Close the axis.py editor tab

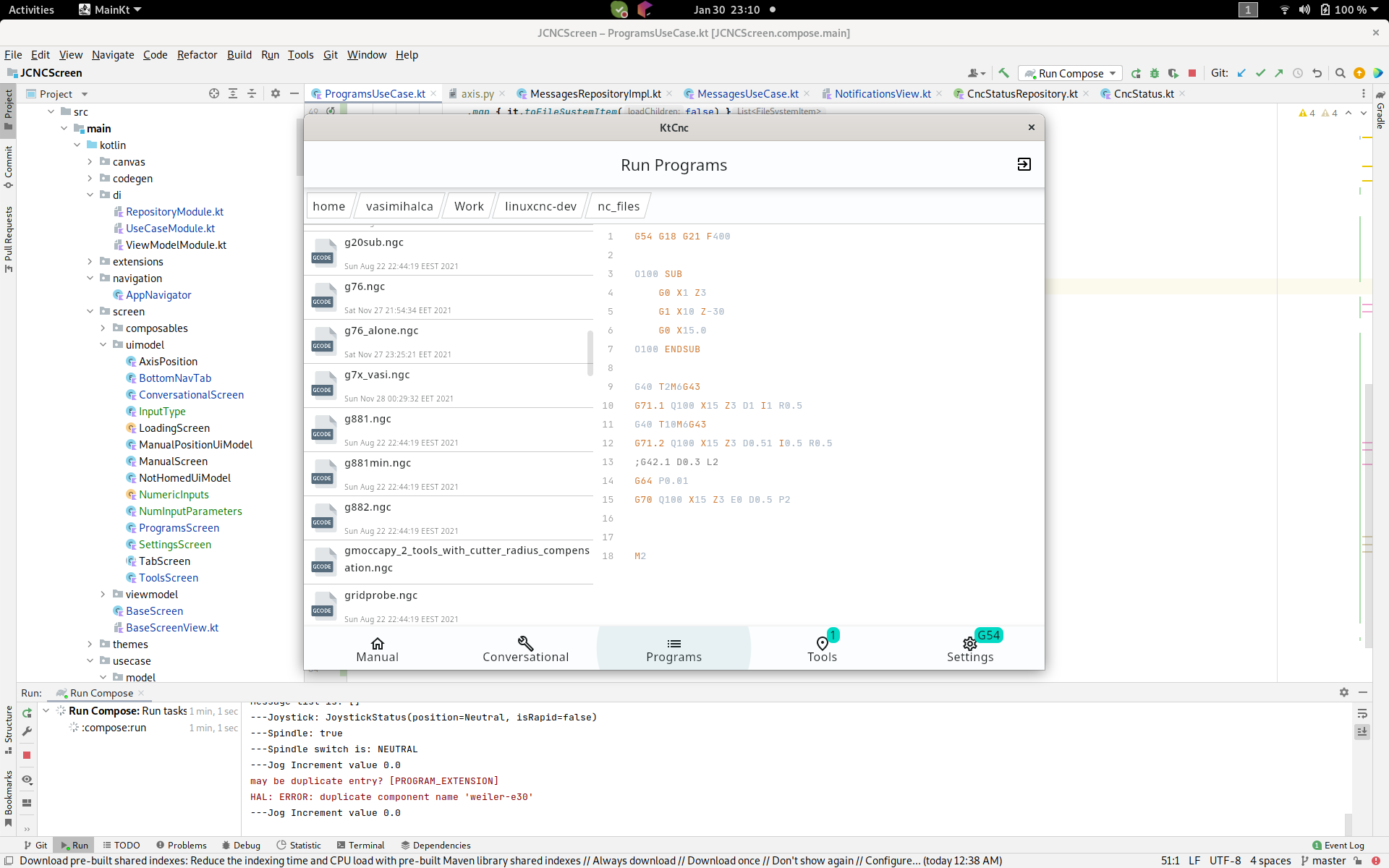point(503,93)
